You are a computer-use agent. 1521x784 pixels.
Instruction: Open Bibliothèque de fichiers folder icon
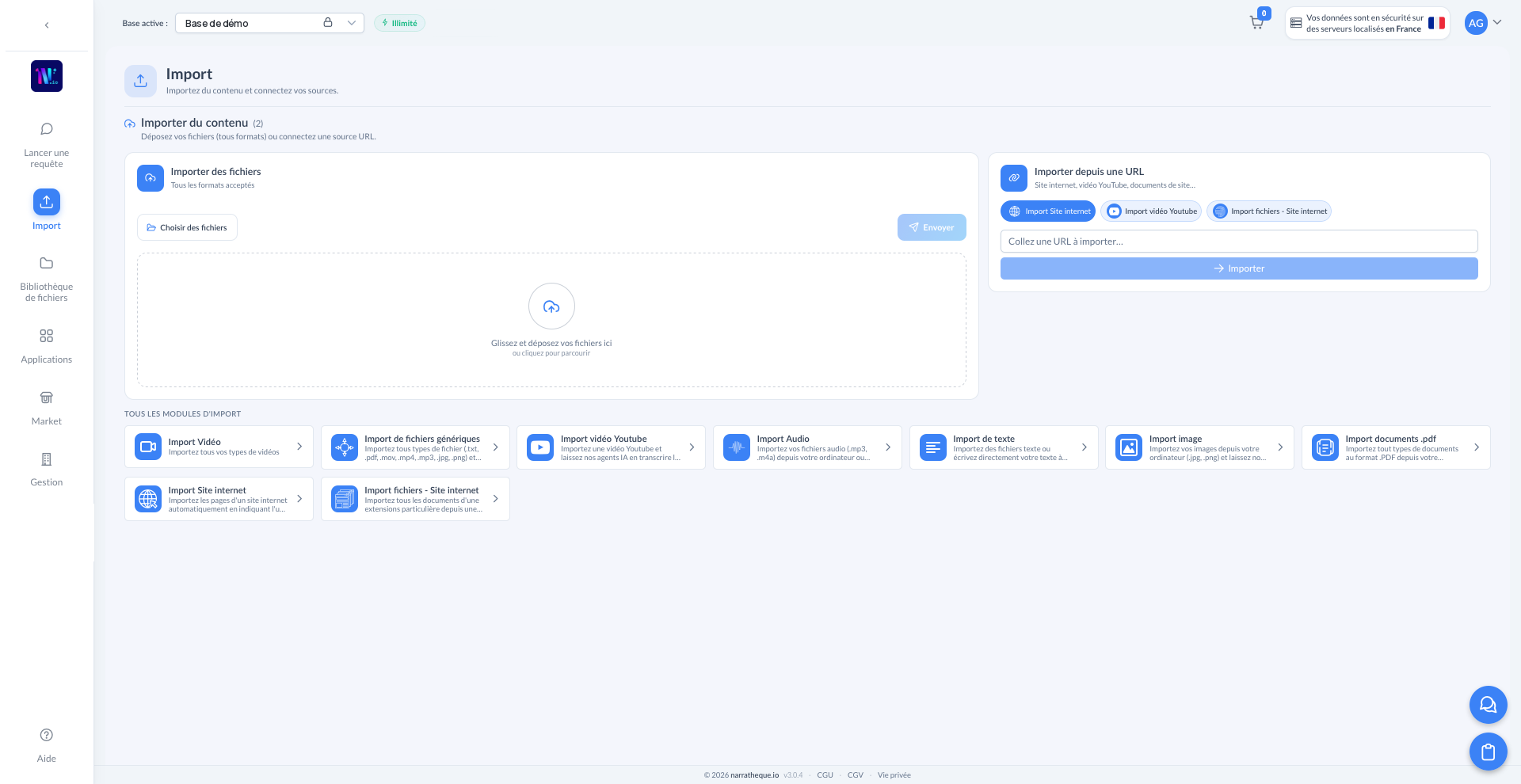point(47,263)
